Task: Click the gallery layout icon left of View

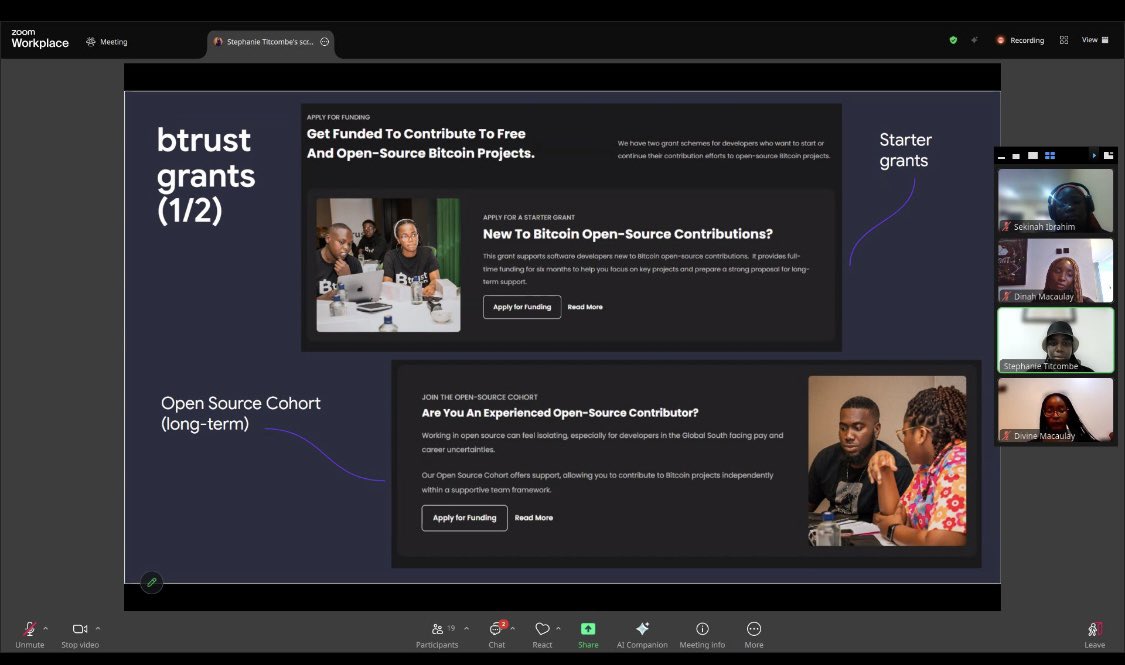Action: [1064, 40]
